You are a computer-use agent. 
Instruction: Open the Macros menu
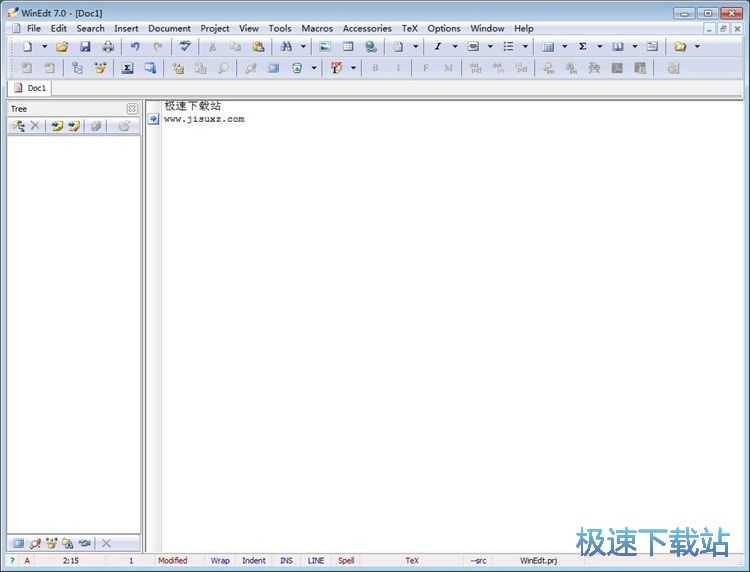317,28
